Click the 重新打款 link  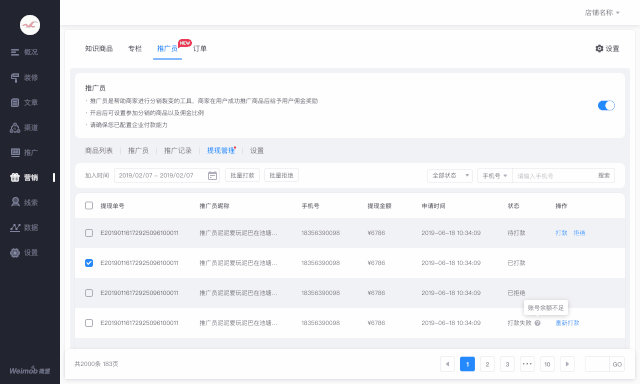click(567, 323)
